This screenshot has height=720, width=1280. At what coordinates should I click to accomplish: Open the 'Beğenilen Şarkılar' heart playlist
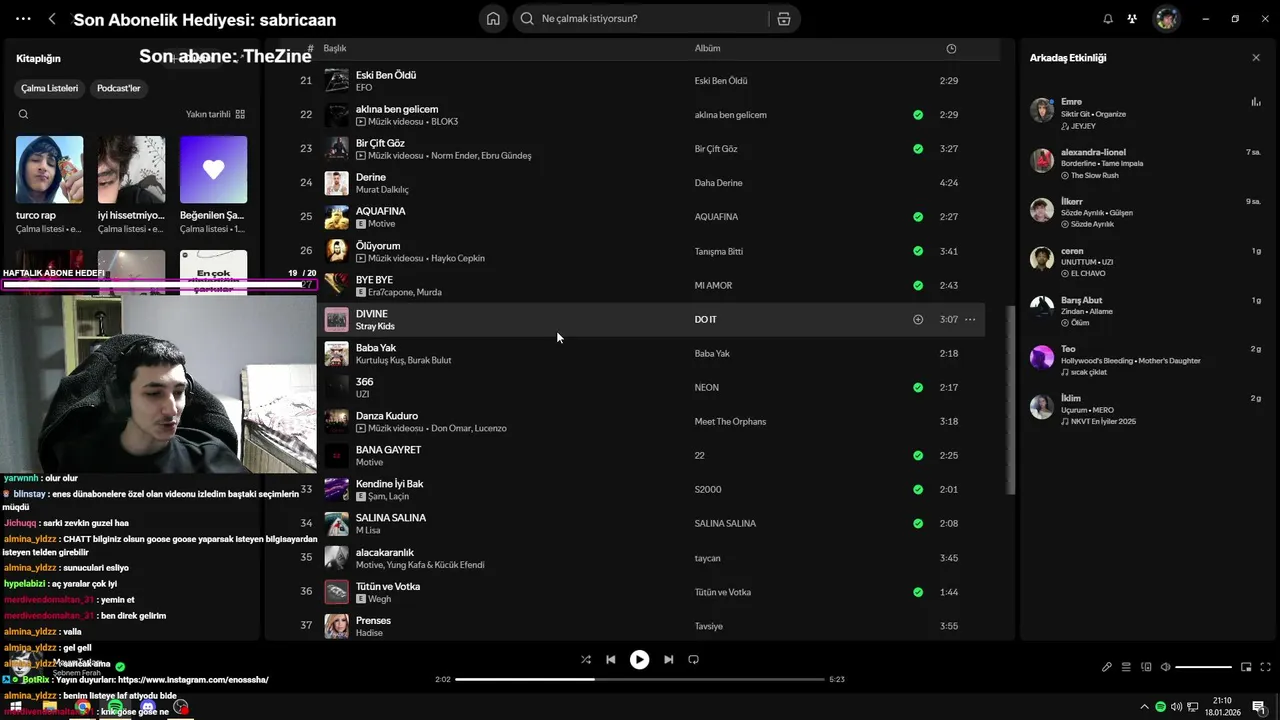click(x=213, y=169)
